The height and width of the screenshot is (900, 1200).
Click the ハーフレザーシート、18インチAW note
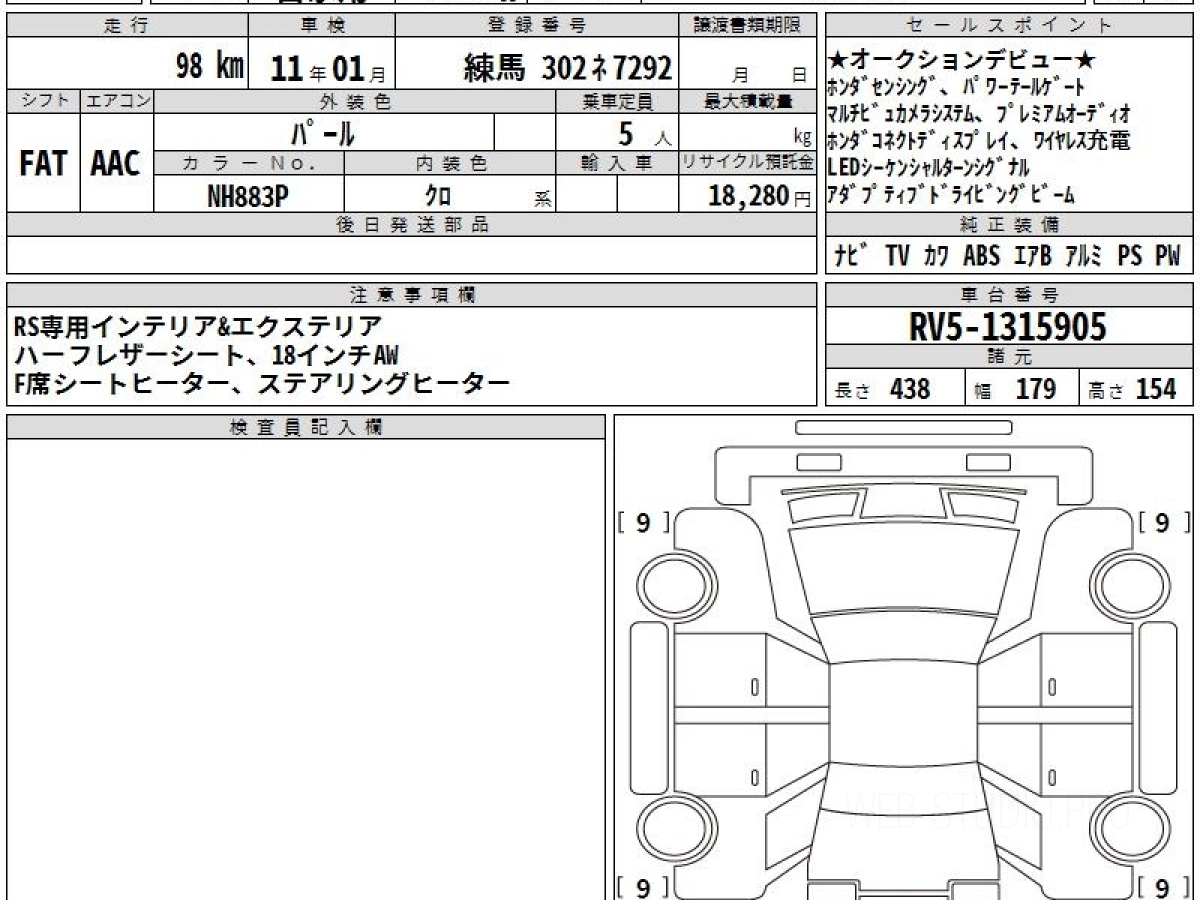tap(207, 354)
